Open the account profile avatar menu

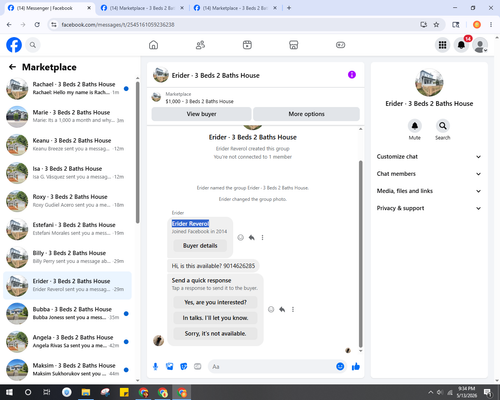tap(480, 45)
